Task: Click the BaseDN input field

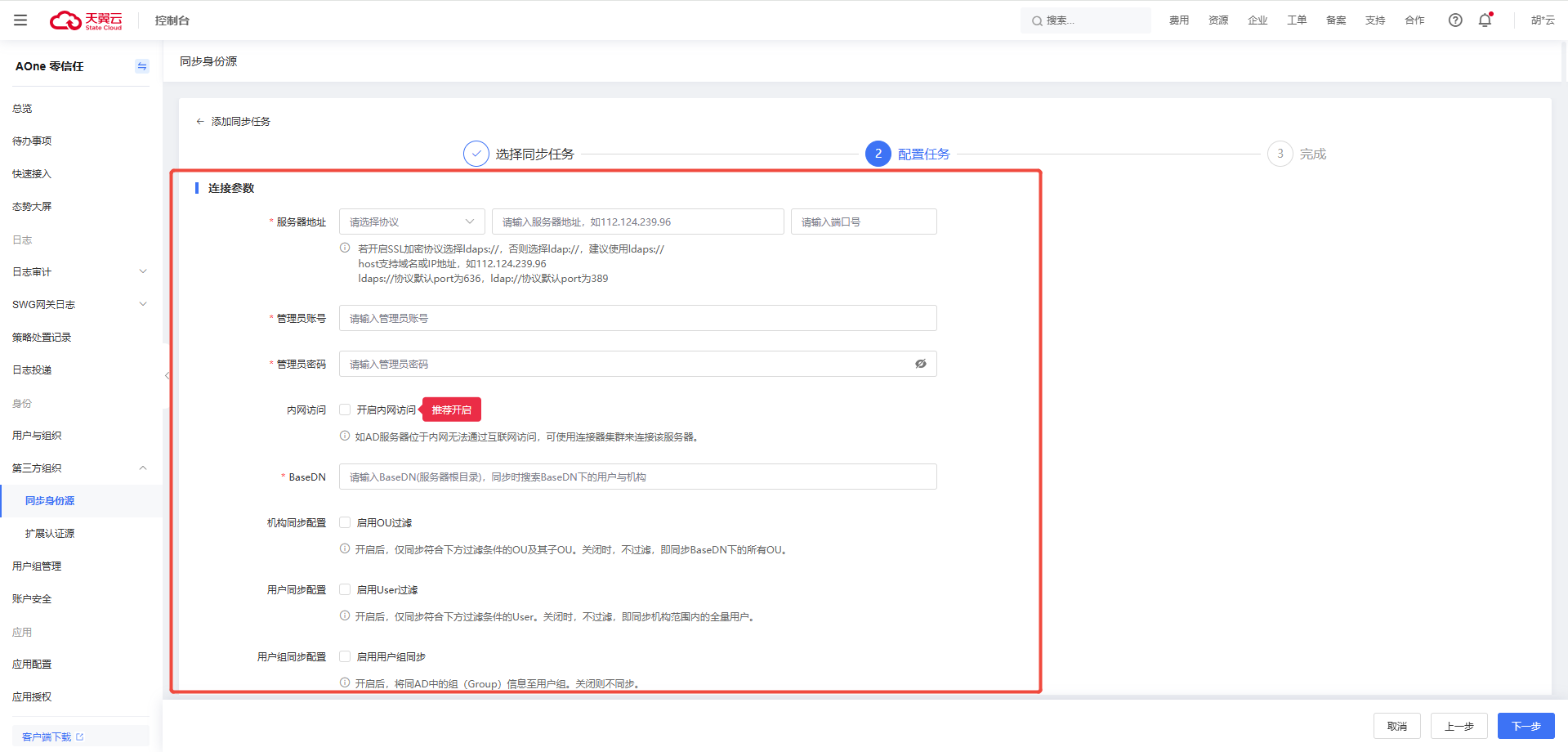Action: 637,477
